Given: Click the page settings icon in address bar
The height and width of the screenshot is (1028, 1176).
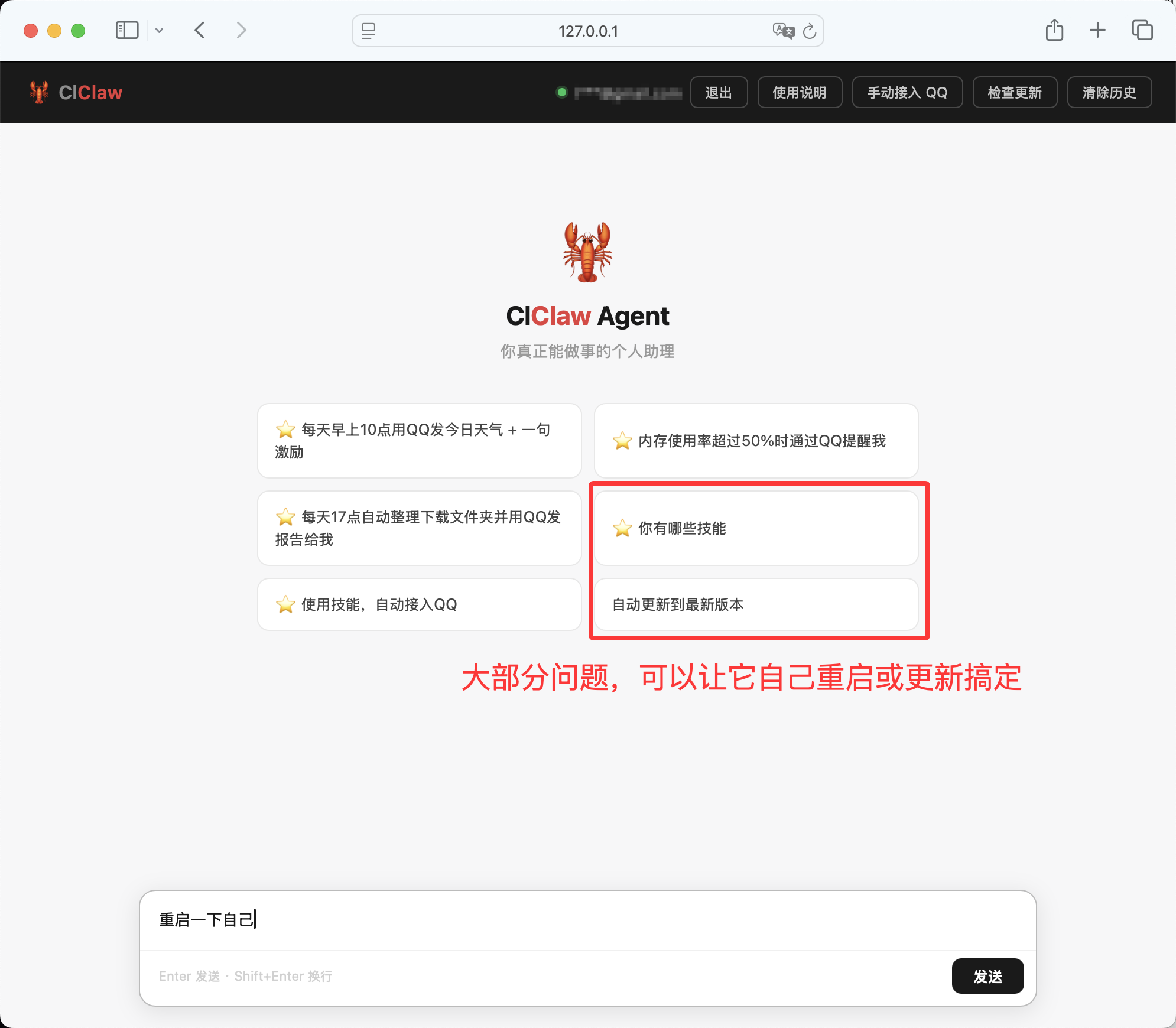Looking at the screenshot, I should 368,31.
